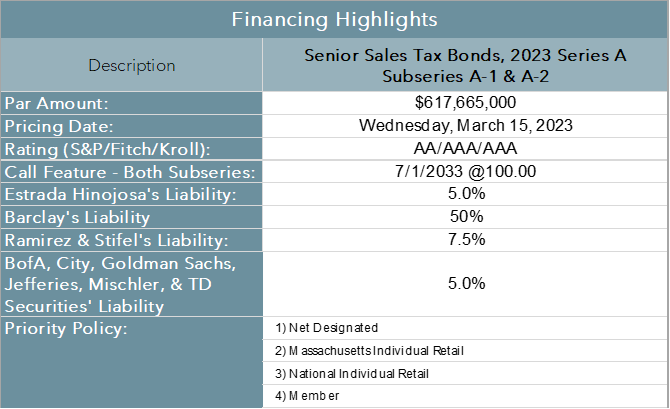Click the Barclay's Liability row label

pyautogui.click(x=131, y=217)
